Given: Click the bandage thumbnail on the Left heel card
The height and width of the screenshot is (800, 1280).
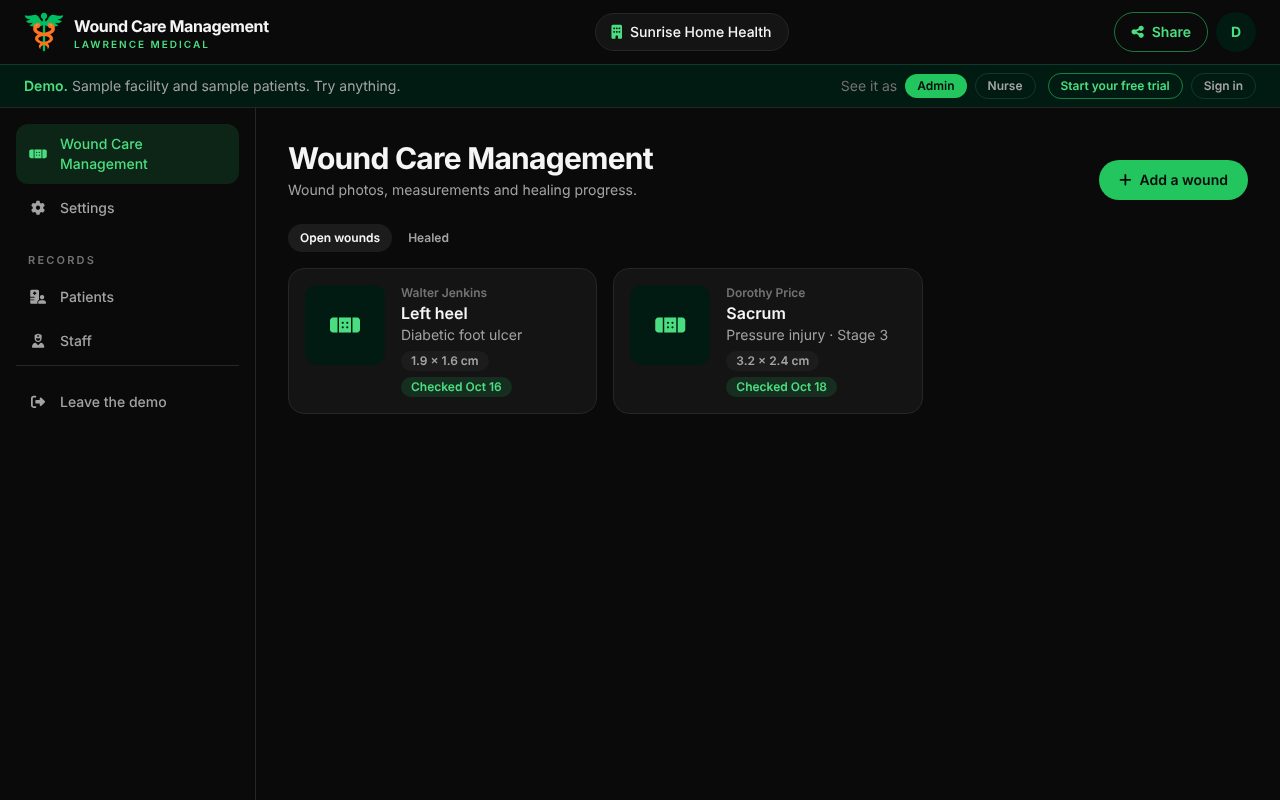Looking at the screenshot, I should coord(345,325).
